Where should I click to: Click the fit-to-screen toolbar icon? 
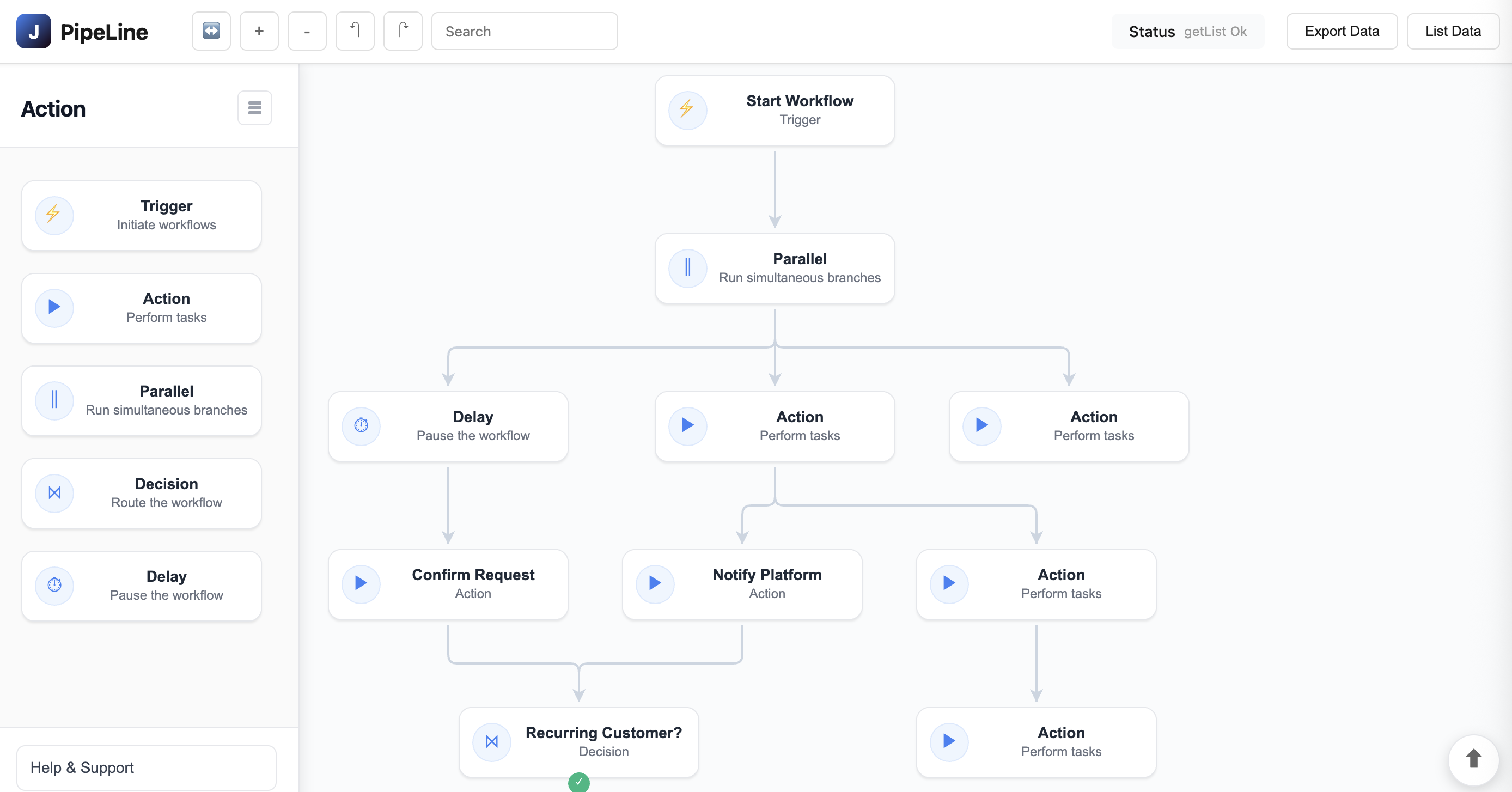tap(211, 31)
